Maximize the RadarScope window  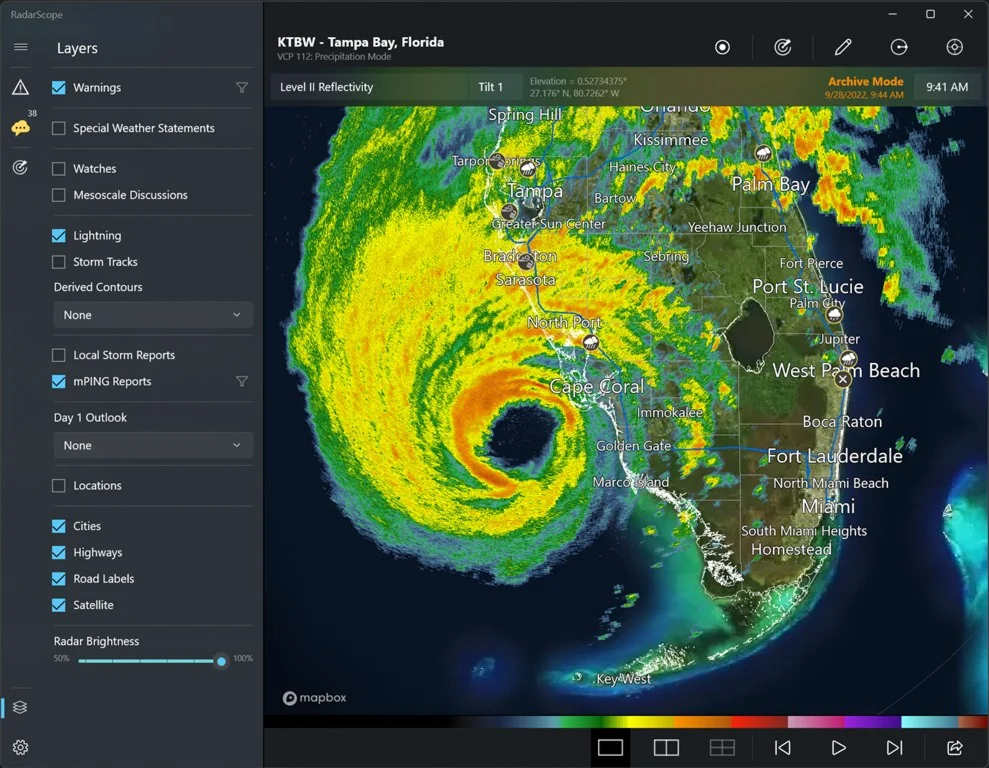[x=930, y=14]
